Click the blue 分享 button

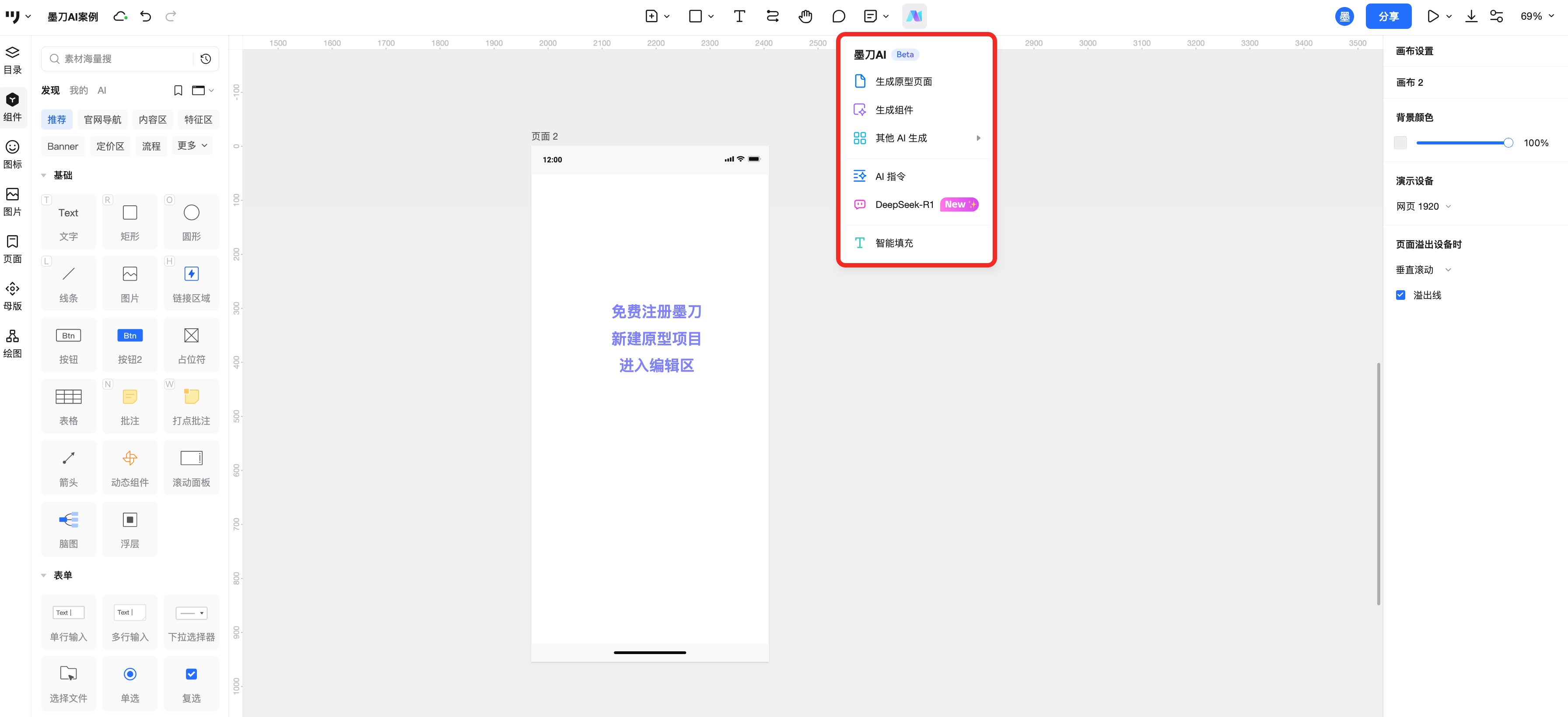click(x=1388, y=17)
